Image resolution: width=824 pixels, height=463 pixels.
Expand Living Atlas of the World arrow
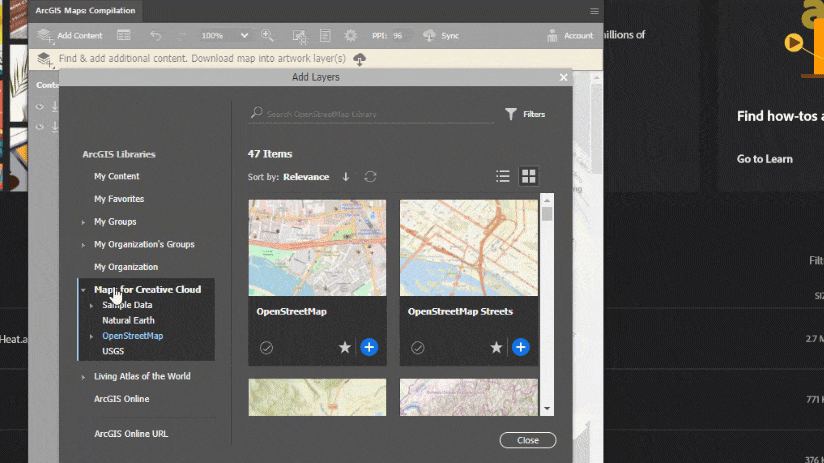coord(83,377)
